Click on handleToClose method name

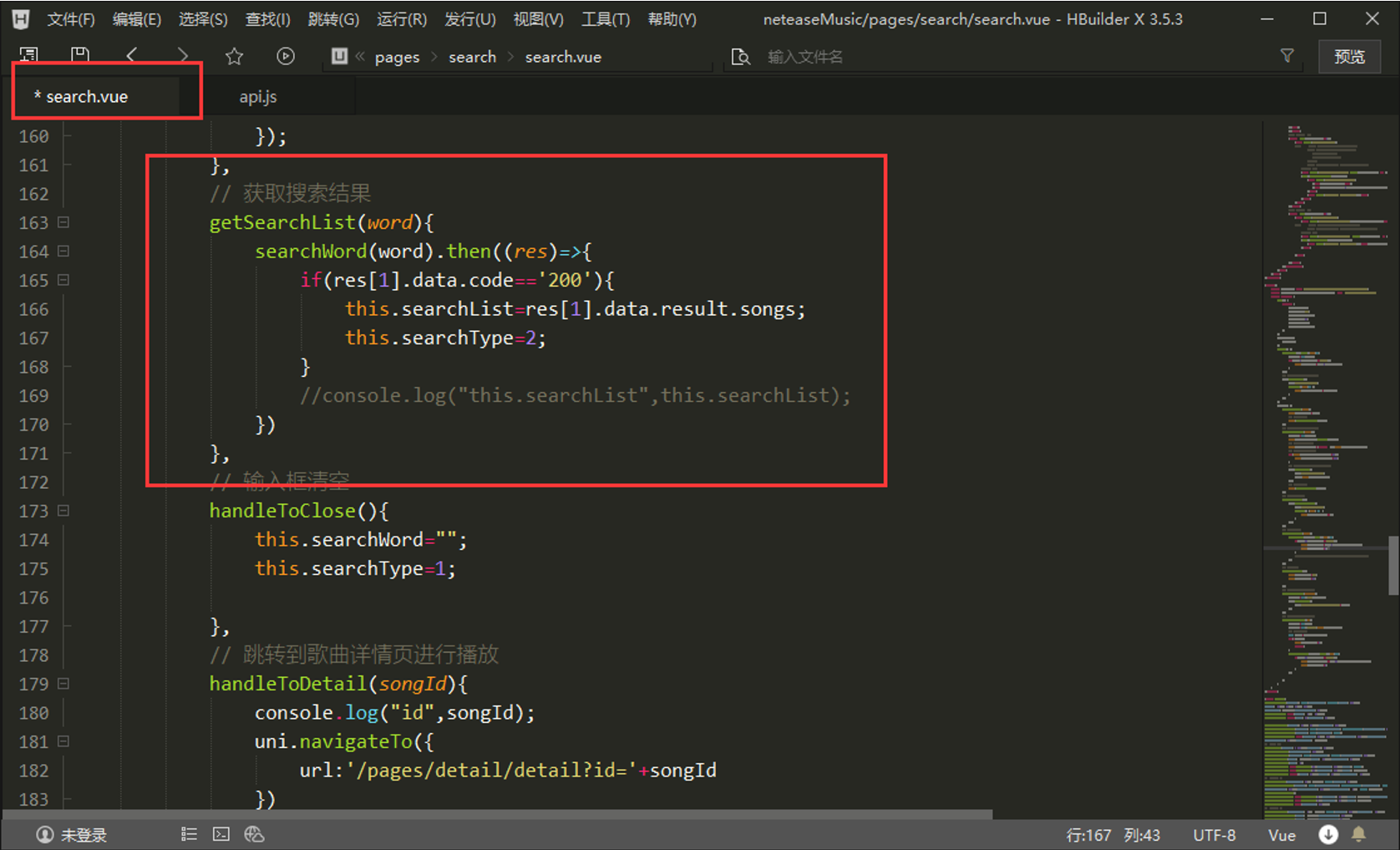coord(282,511)
